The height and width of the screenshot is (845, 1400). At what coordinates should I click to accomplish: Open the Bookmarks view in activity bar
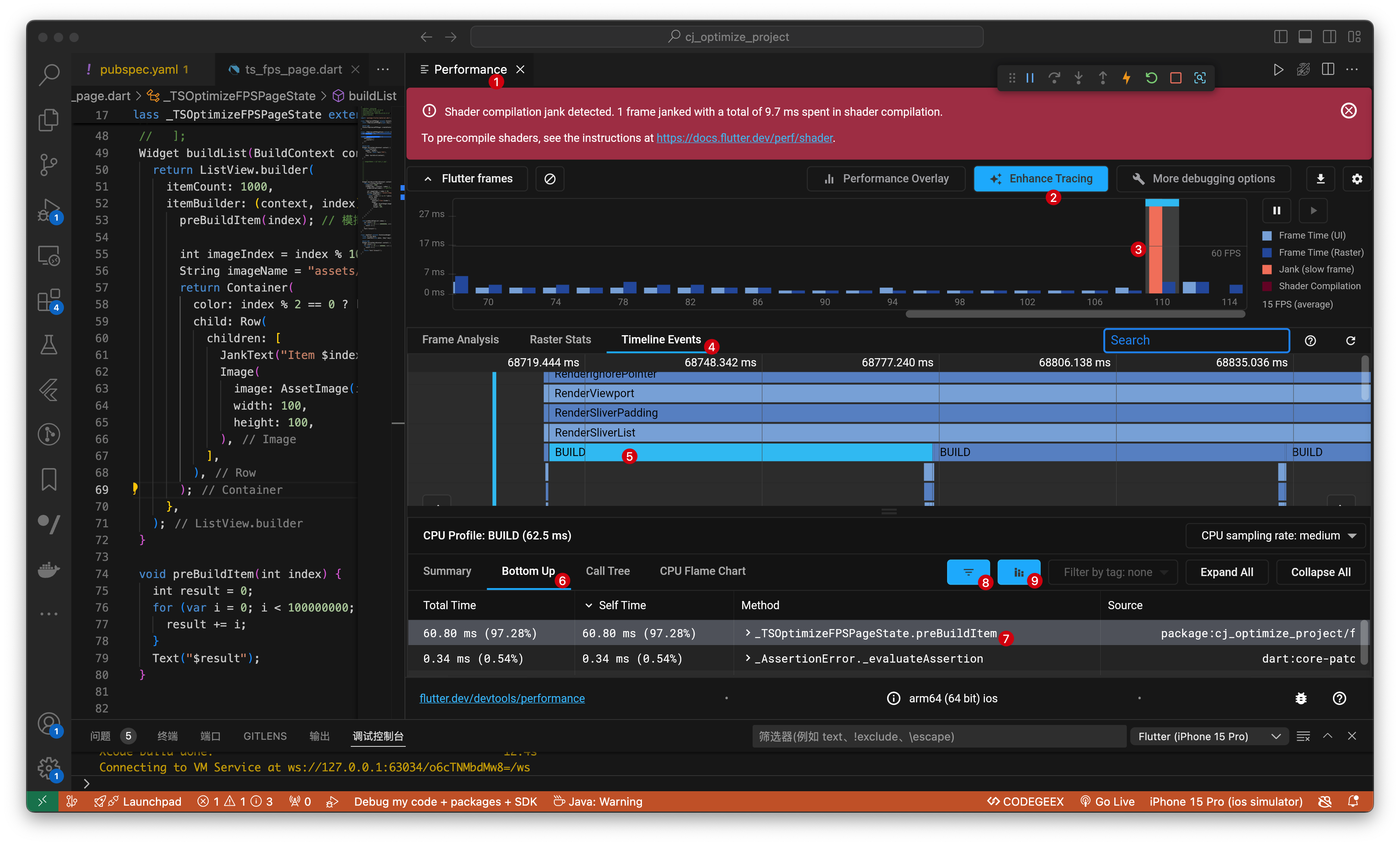49,480
